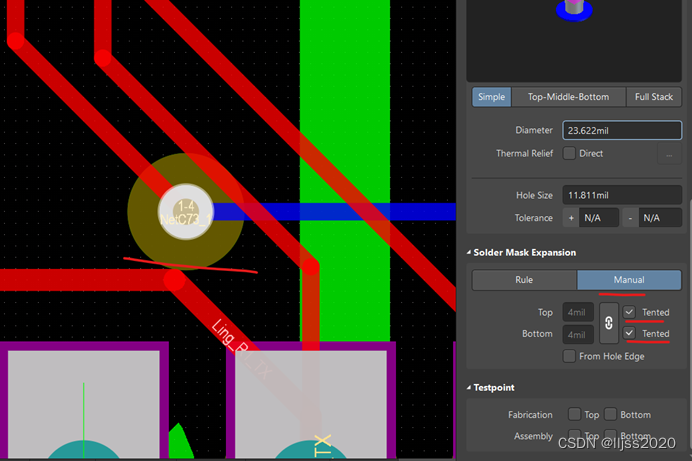The width and height of the screenshot is (692, 461).
Task: Uncheck the Top Tented checkbox
Action: click(629, 312)
